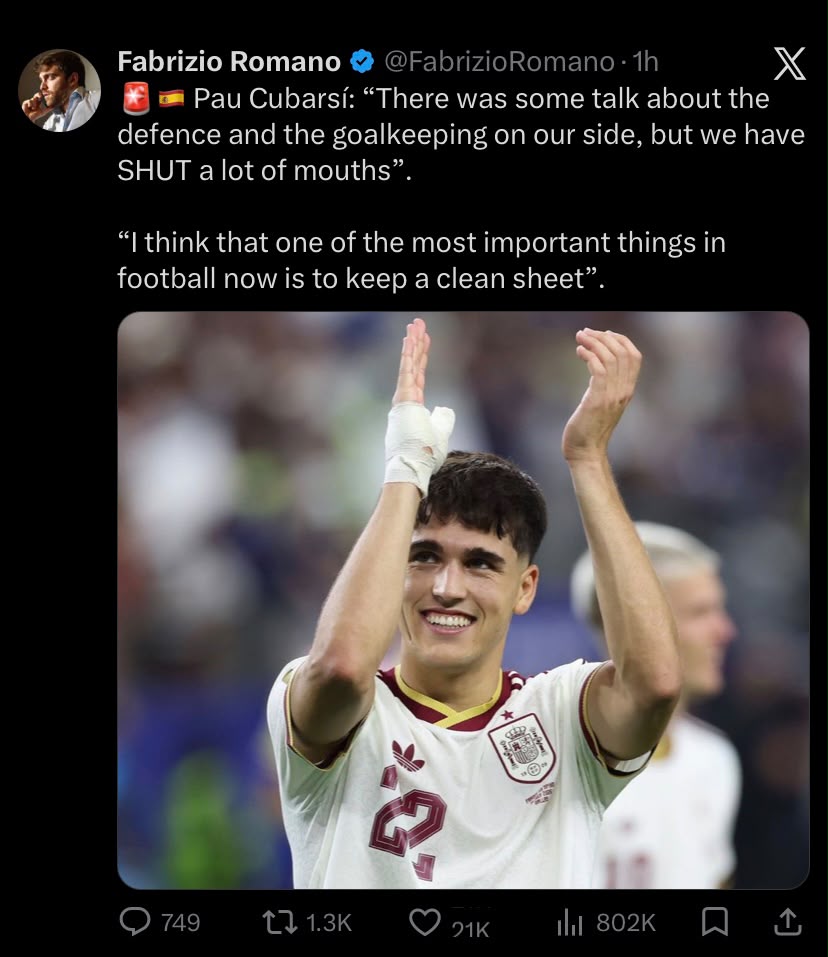Bookmark this post

pos(715,922)
